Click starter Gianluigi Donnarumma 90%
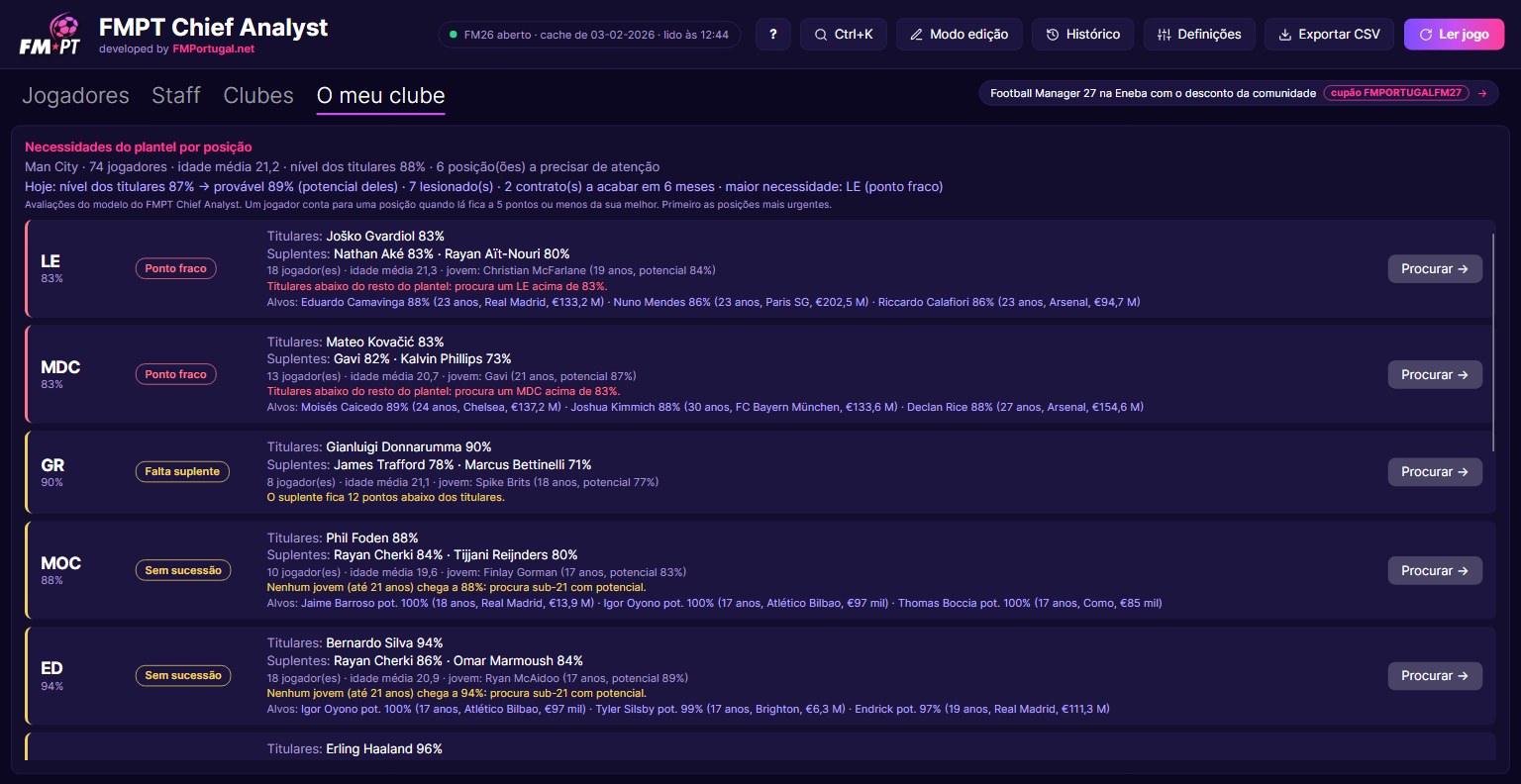Viewport: 1521px width, 784px height. 409,446
